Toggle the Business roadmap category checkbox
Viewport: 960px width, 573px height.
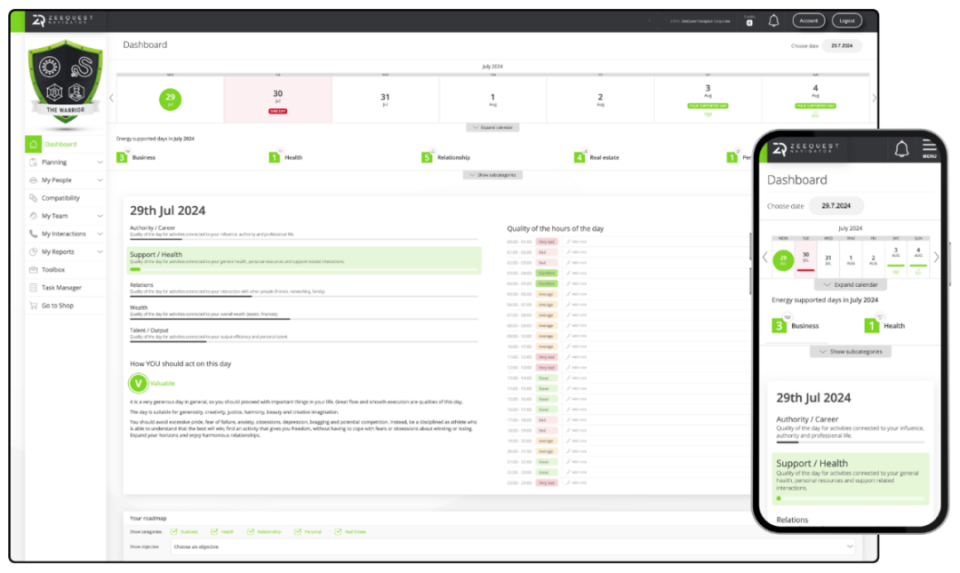(x=174, y=531)
